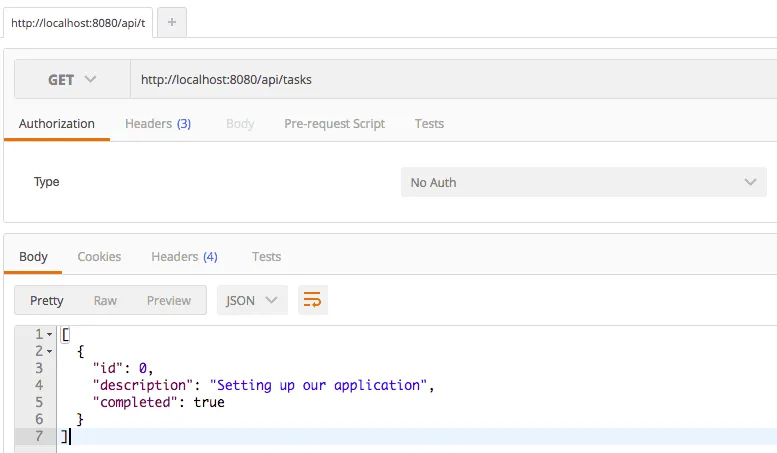Image resolution: width=777 pixels, height=453 pixels.
Task: Open the response Tests tab
Action: [266, 257]
